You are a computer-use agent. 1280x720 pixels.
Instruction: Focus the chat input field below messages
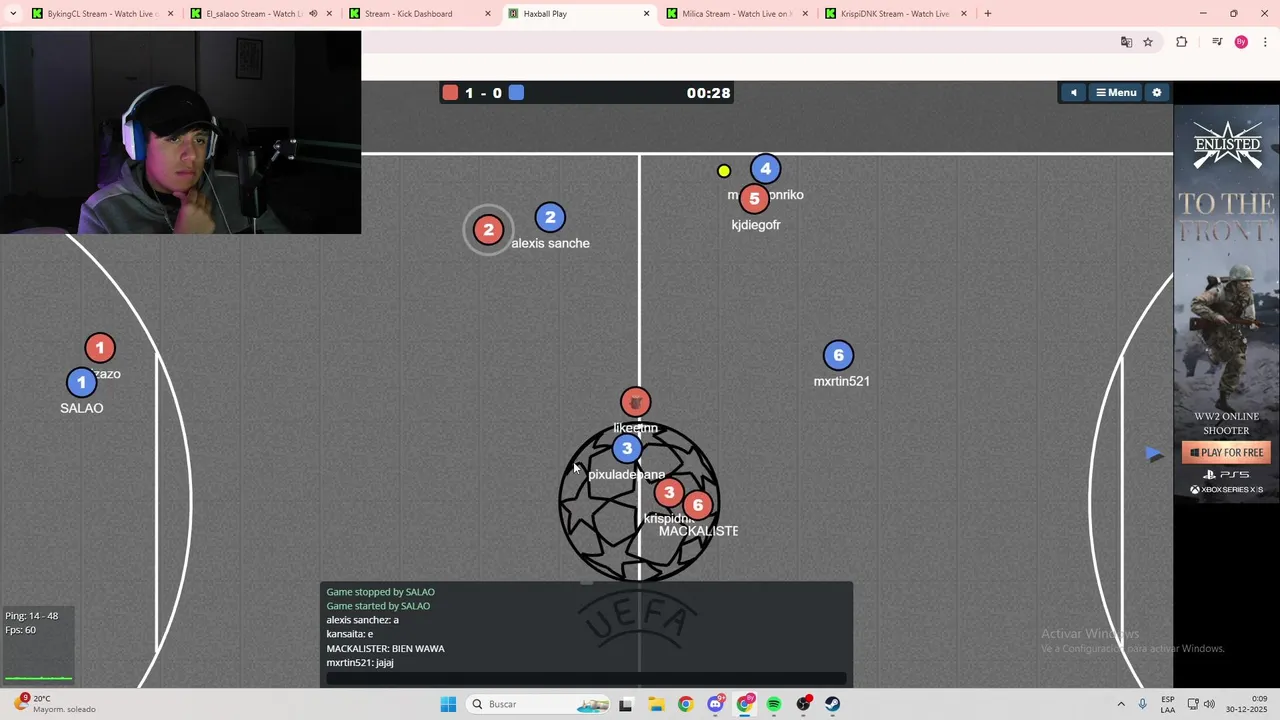pyautogui.click(x=586, y=678)
